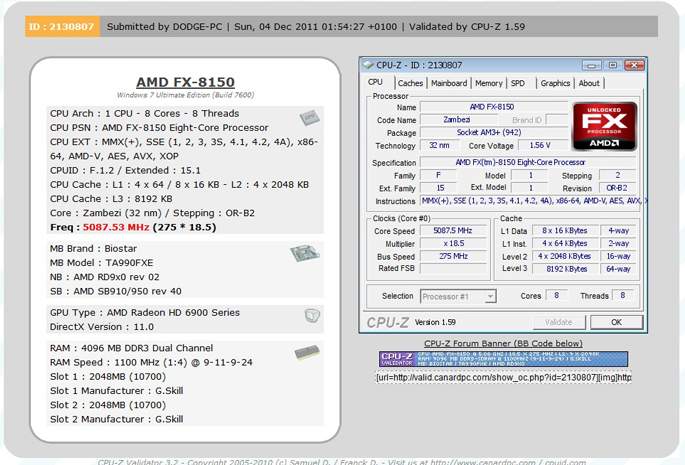Click the GPU Type AMD Radeon HD 6900 line
685x465 pixels.
pos(145,312)
